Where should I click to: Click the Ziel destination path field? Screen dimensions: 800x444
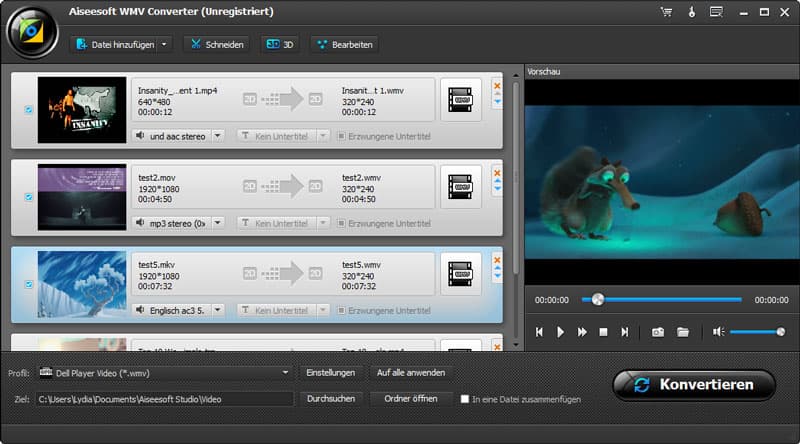[164, 399]
